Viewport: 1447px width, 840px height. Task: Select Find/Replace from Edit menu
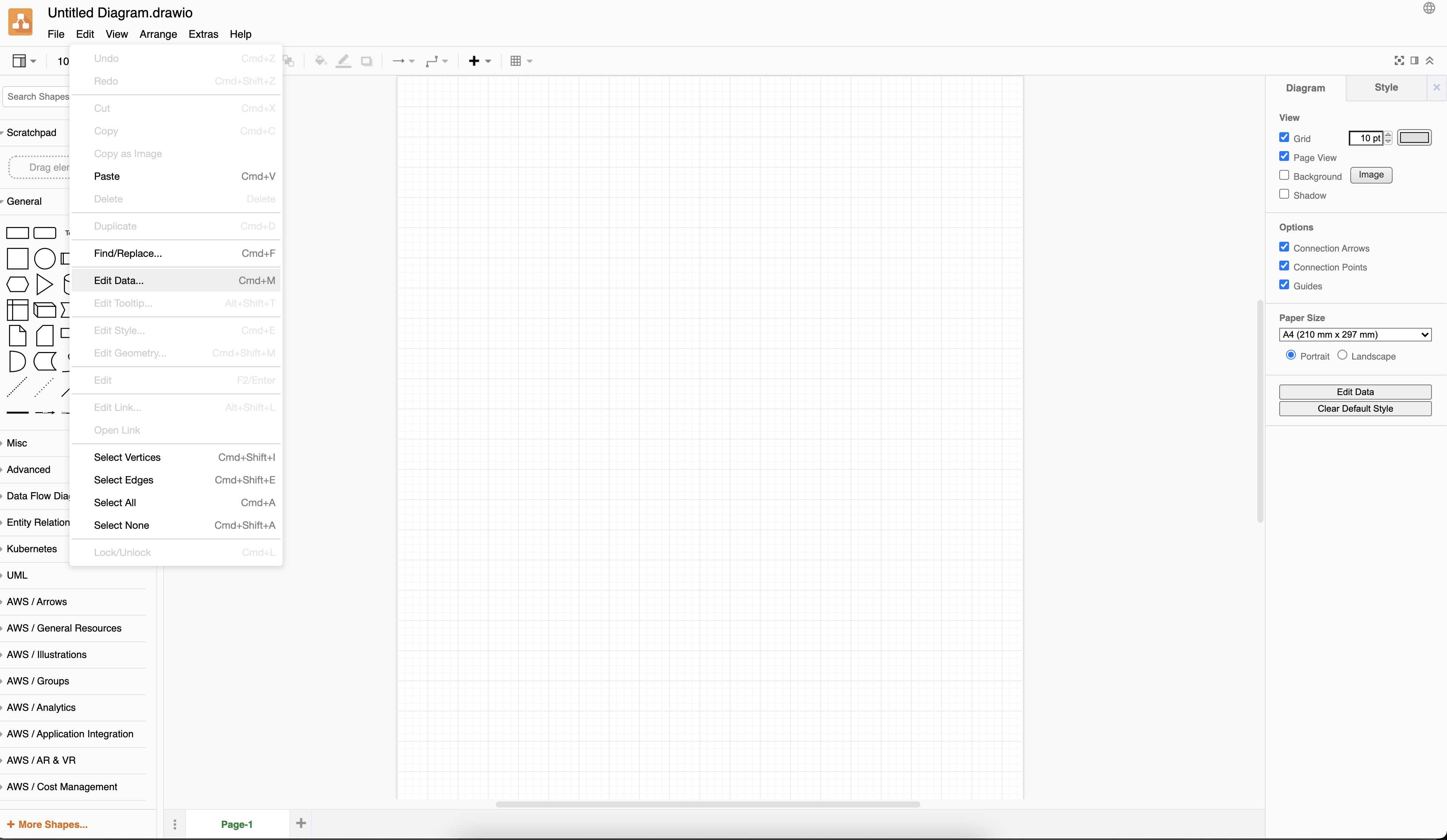point(128,253)
